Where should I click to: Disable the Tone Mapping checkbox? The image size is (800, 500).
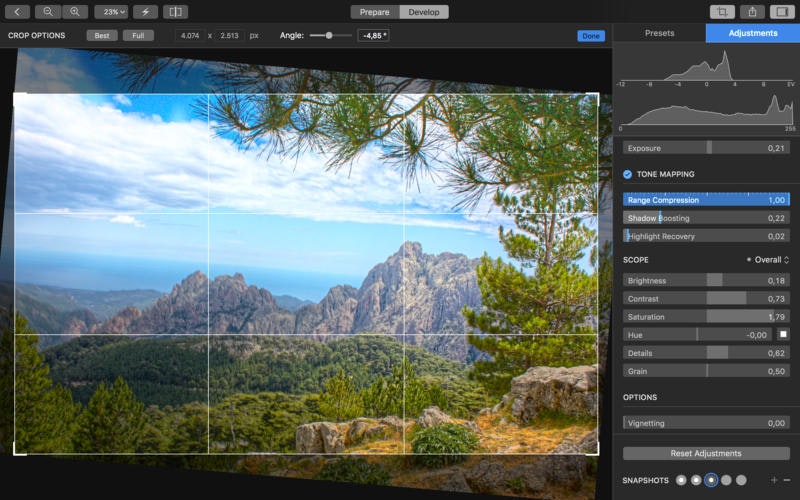(x=627, y=174)
